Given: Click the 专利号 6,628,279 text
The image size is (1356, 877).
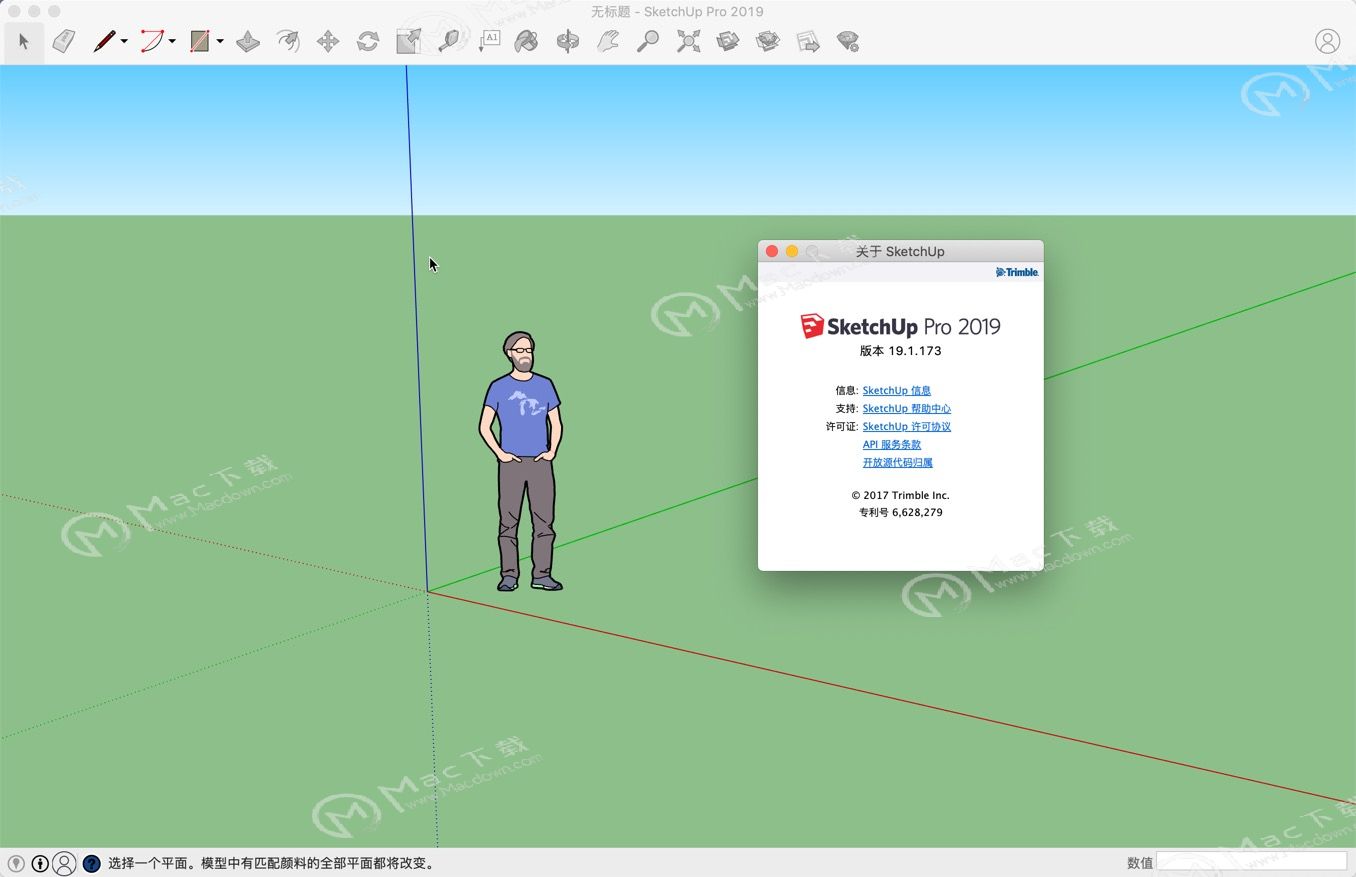Looking at the screenshot, I should point(900,512).
